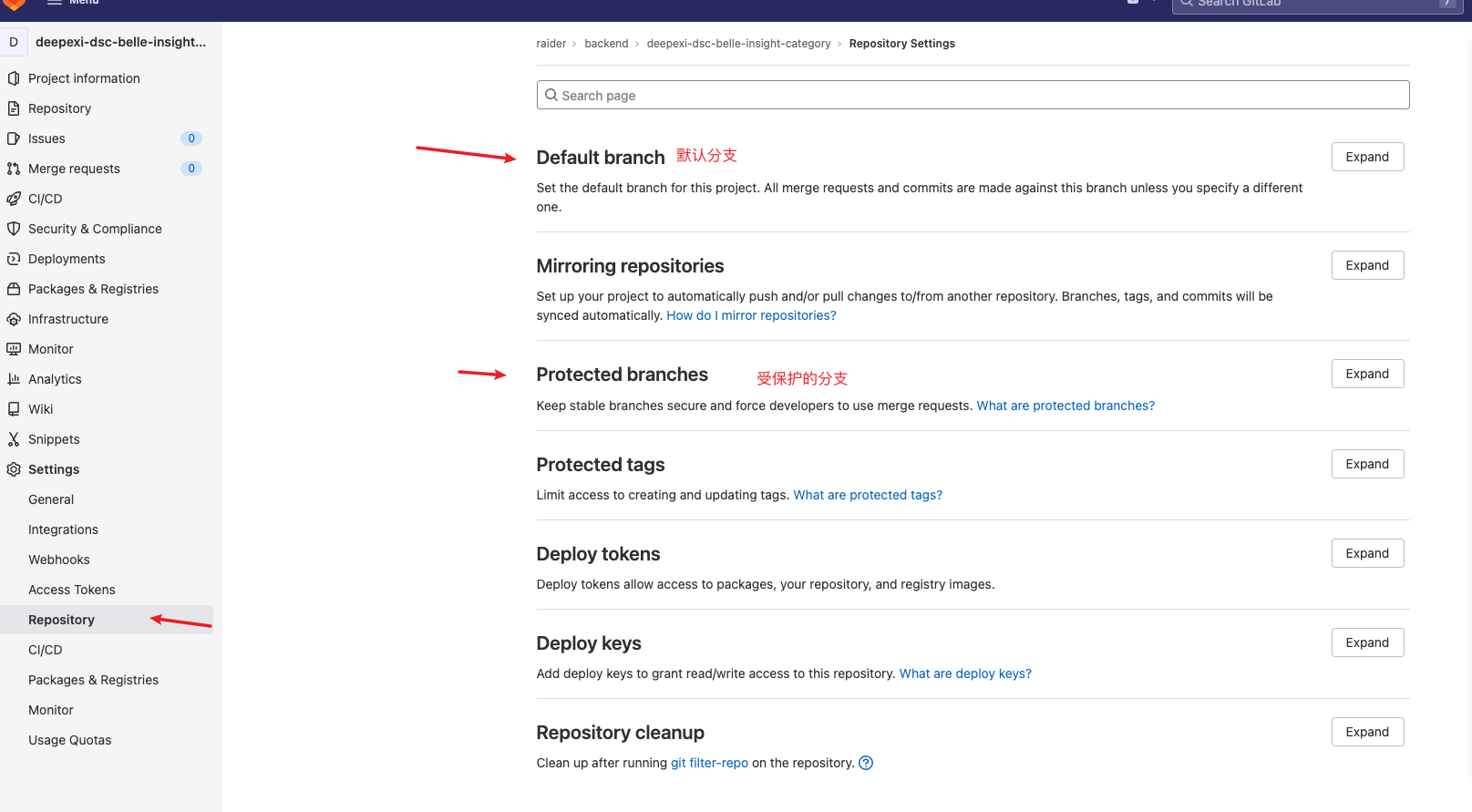The image size is (1472, 812).
Task: Open the 'git filter-repo' link
Action: click(709, 763)
